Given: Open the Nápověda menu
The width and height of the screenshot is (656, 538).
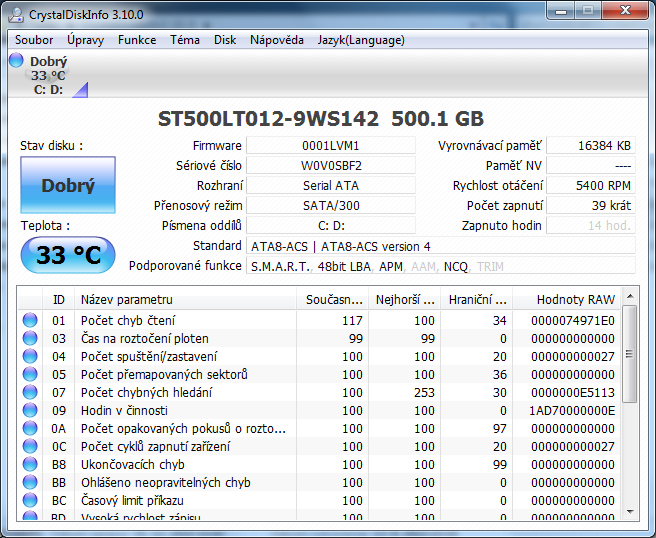Looking at the screenshot, I should click(277, 40).
